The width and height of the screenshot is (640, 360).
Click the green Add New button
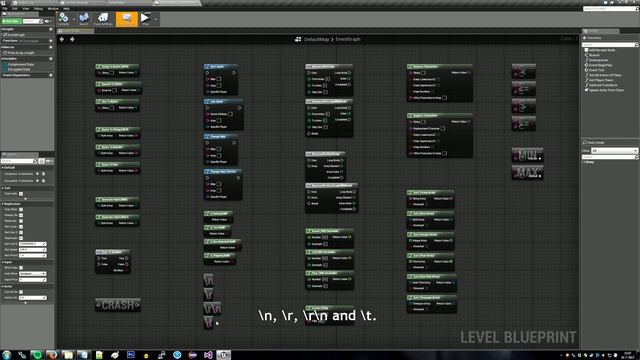11,21
